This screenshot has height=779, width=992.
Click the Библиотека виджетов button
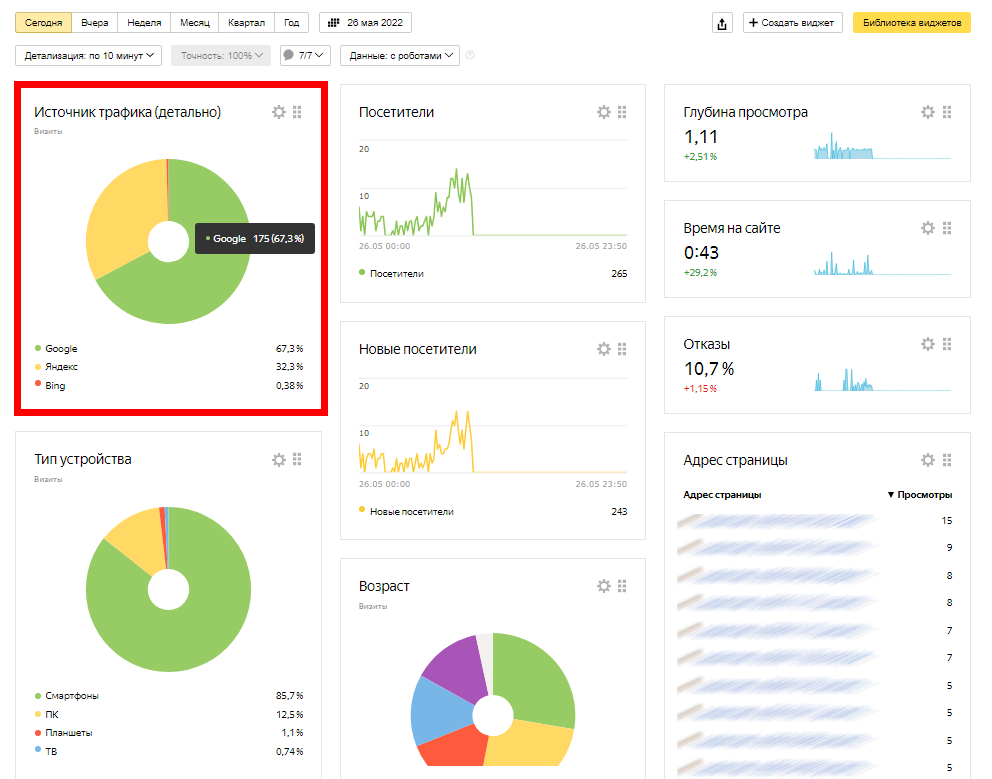coord(911,23)
